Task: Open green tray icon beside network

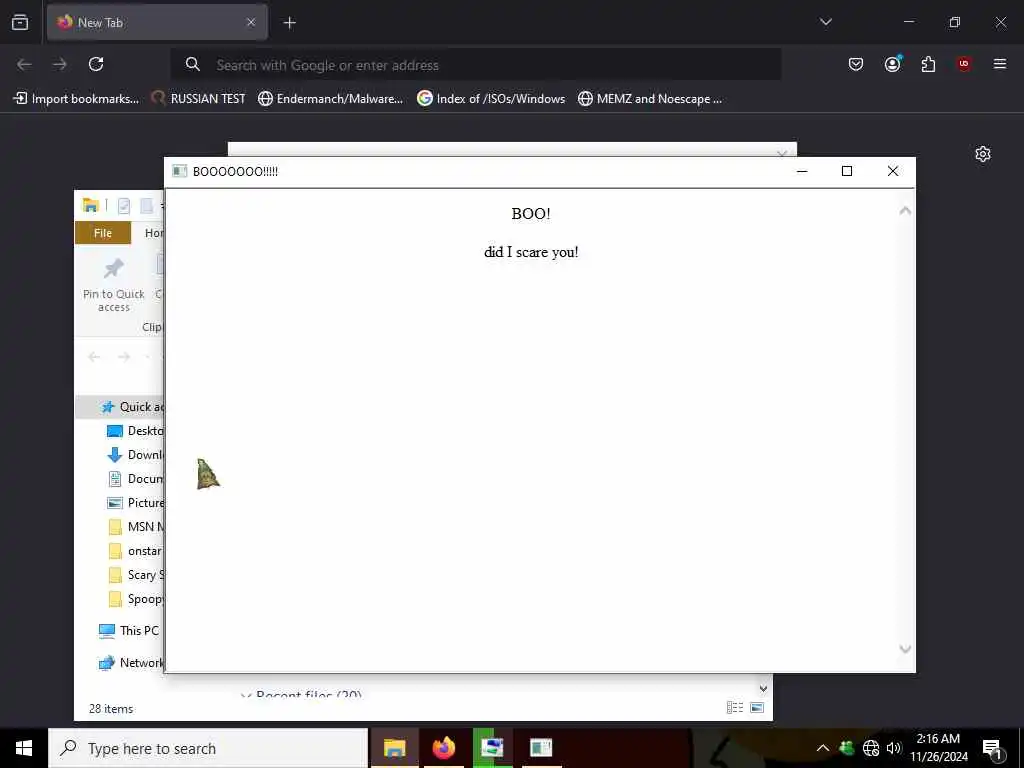Action: tap(847, 748)
